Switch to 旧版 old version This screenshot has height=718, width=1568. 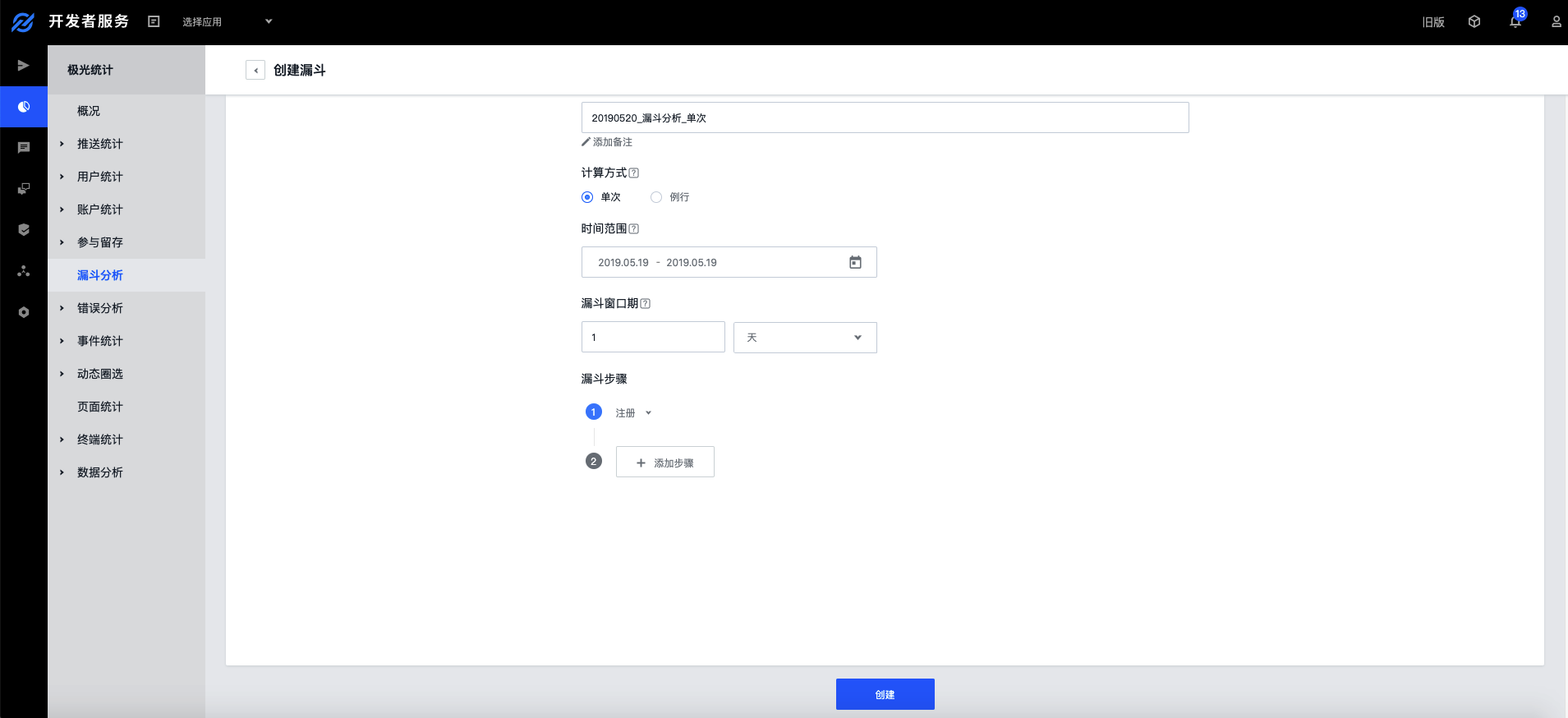(1433, 22)
